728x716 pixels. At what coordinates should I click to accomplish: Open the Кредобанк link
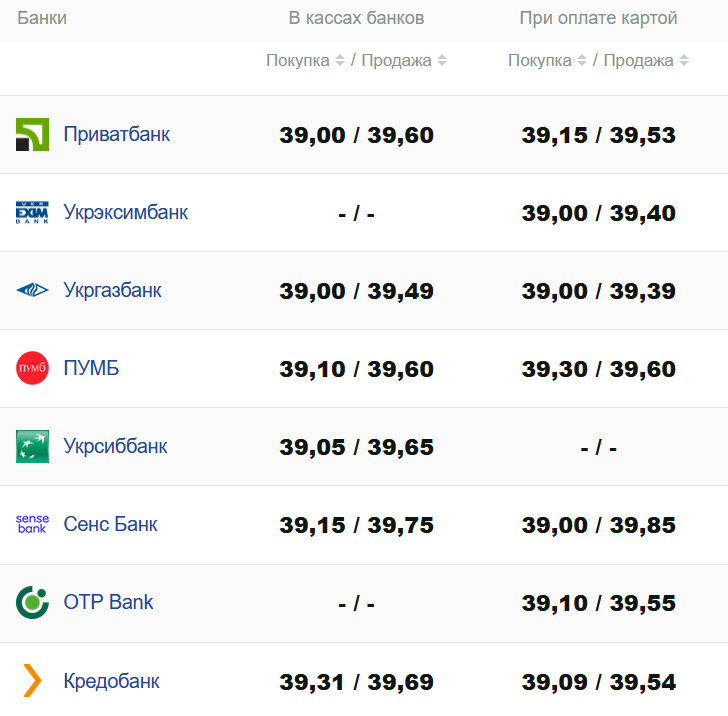pos(111,681)
